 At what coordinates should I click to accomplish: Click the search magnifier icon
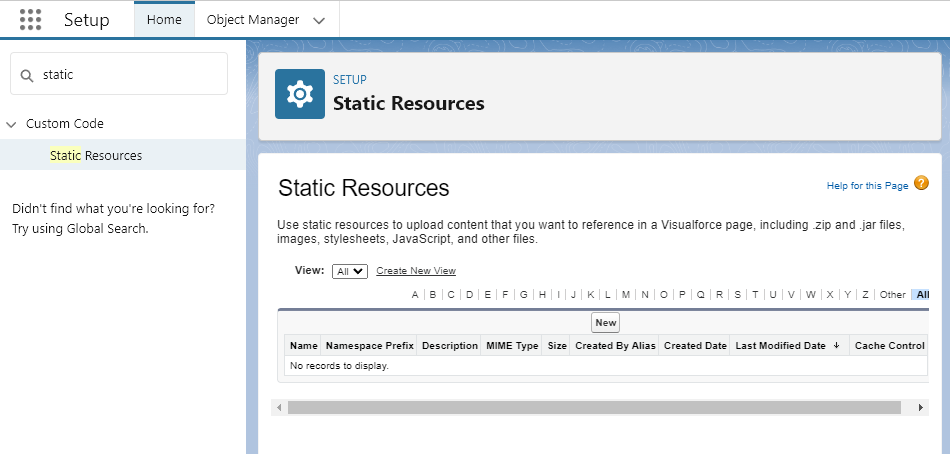(27, 75)
